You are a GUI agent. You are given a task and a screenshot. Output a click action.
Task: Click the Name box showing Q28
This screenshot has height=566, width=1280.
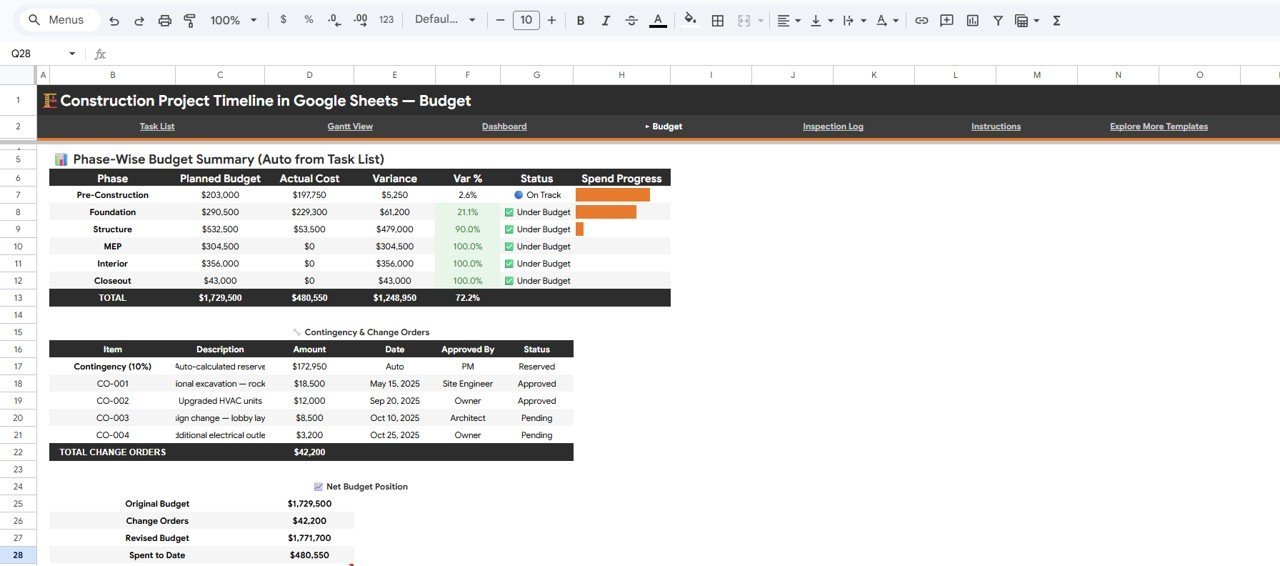40,54
